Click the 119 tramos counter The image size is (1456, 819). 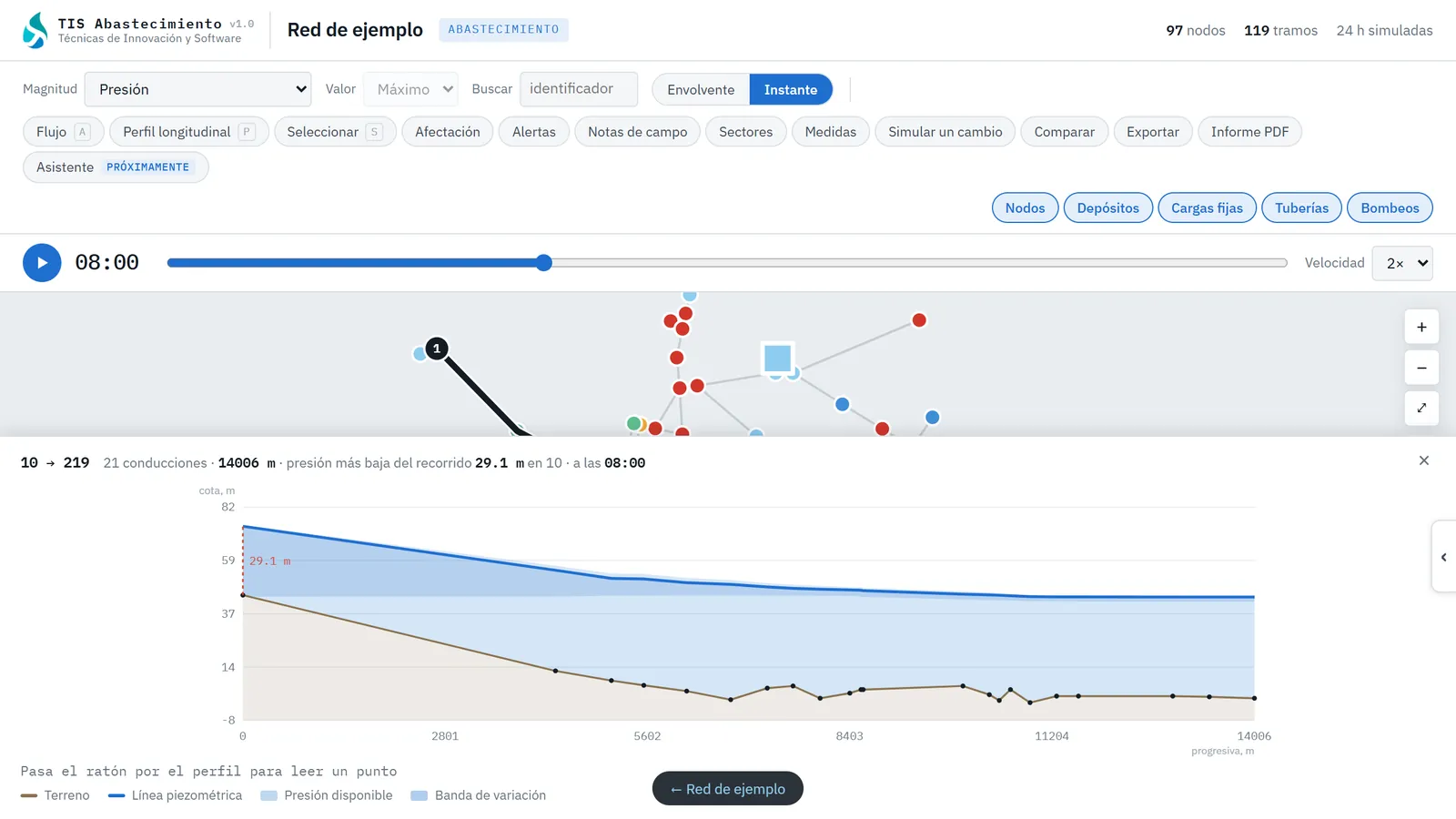[1281, 30]
